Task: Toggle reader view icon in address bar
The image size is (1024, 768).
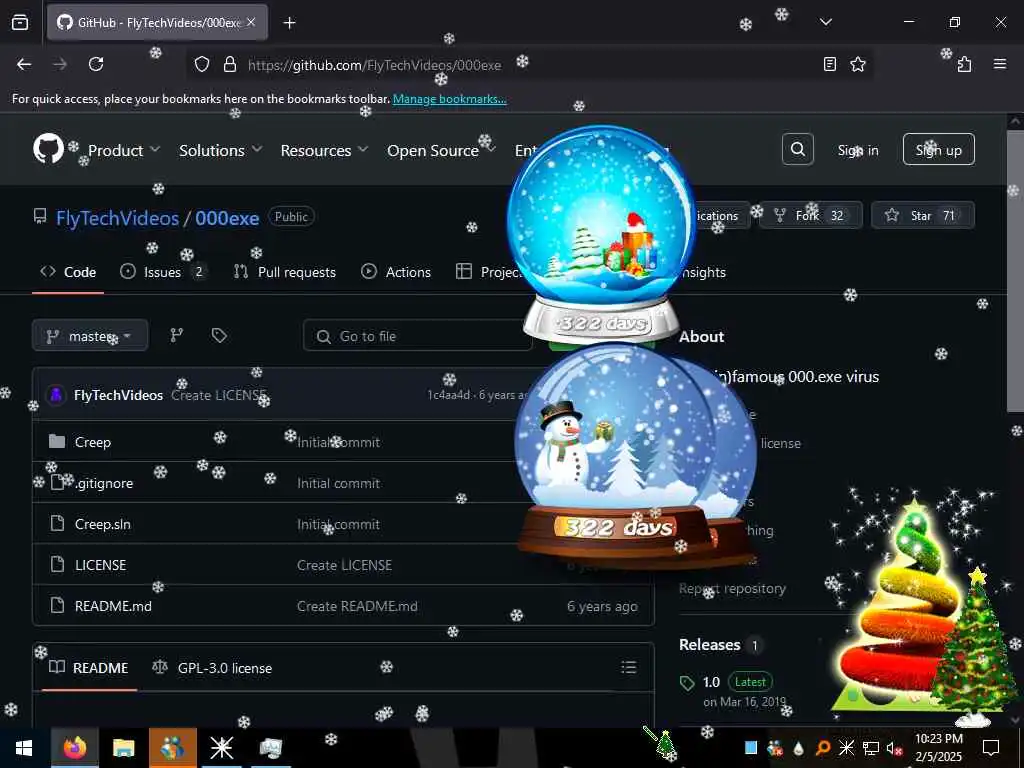Action: pyautogui.click(x=829, y=64)
